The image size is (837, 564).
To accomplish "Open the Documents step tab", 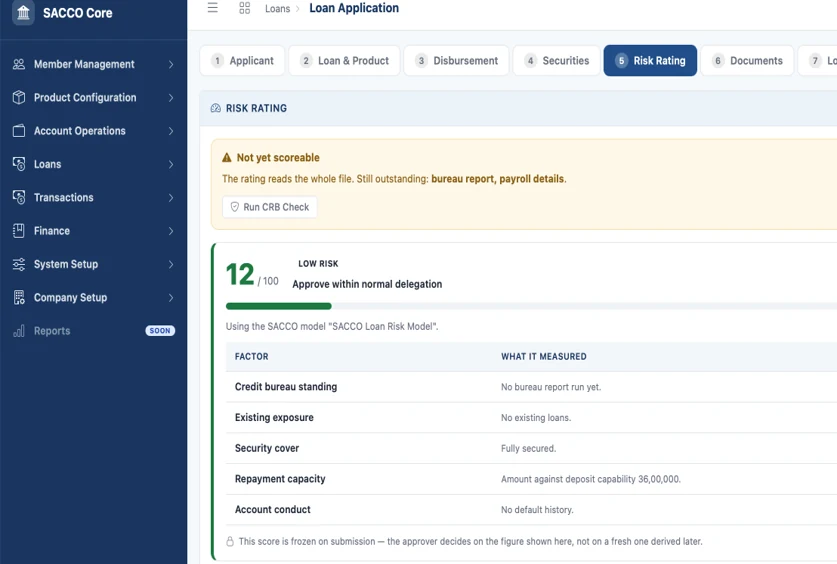I will pyautogui.click(x=747, y=61).
